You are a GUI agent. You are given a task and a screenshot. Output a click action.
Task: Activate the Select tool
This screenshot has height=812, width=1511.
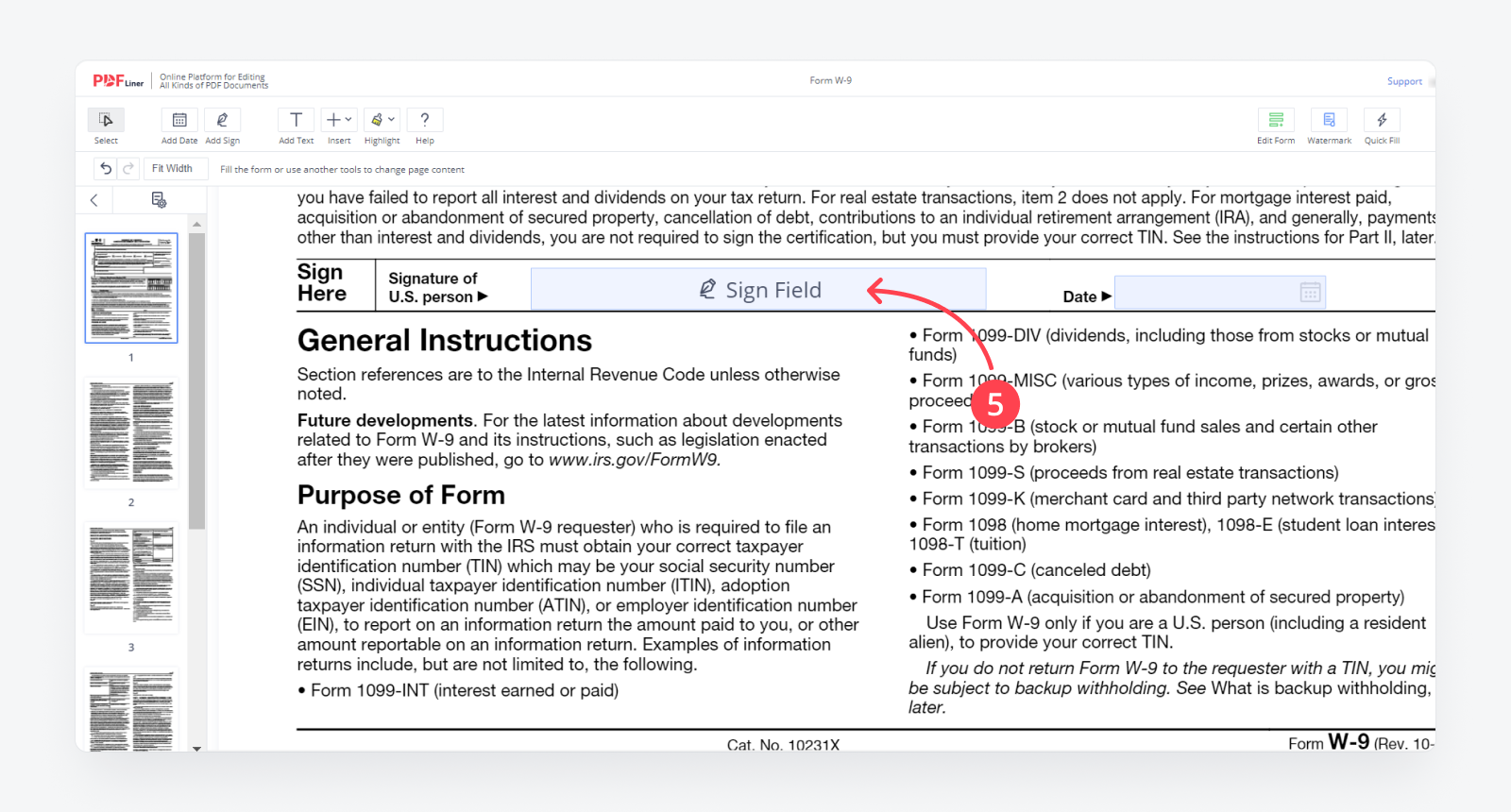(x=106, y=120)
